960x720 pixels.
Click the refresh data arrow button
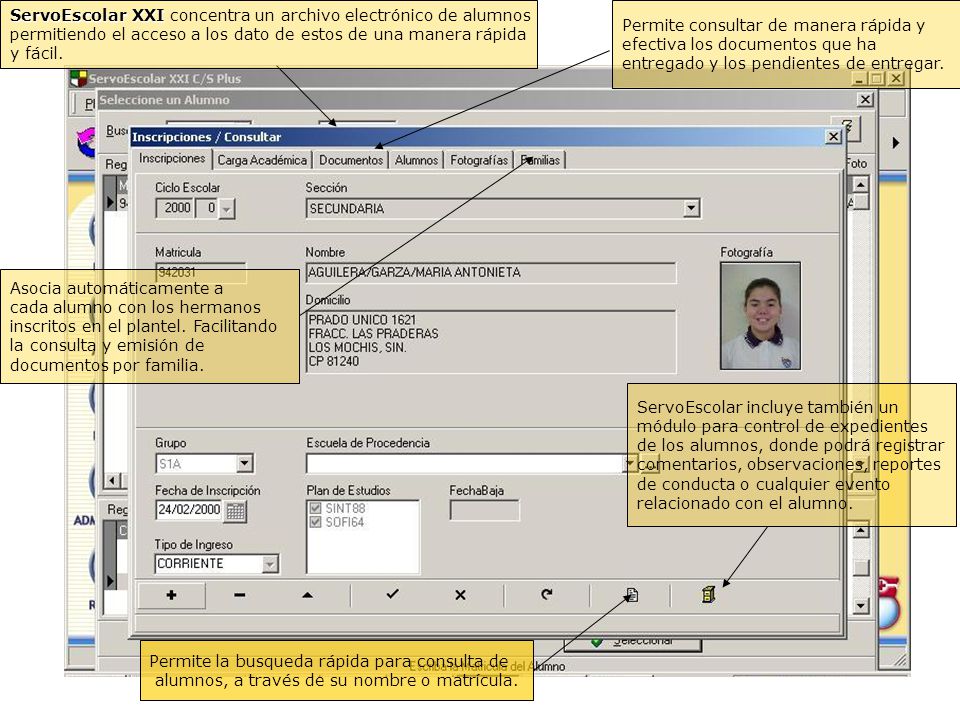click(546, 594)
